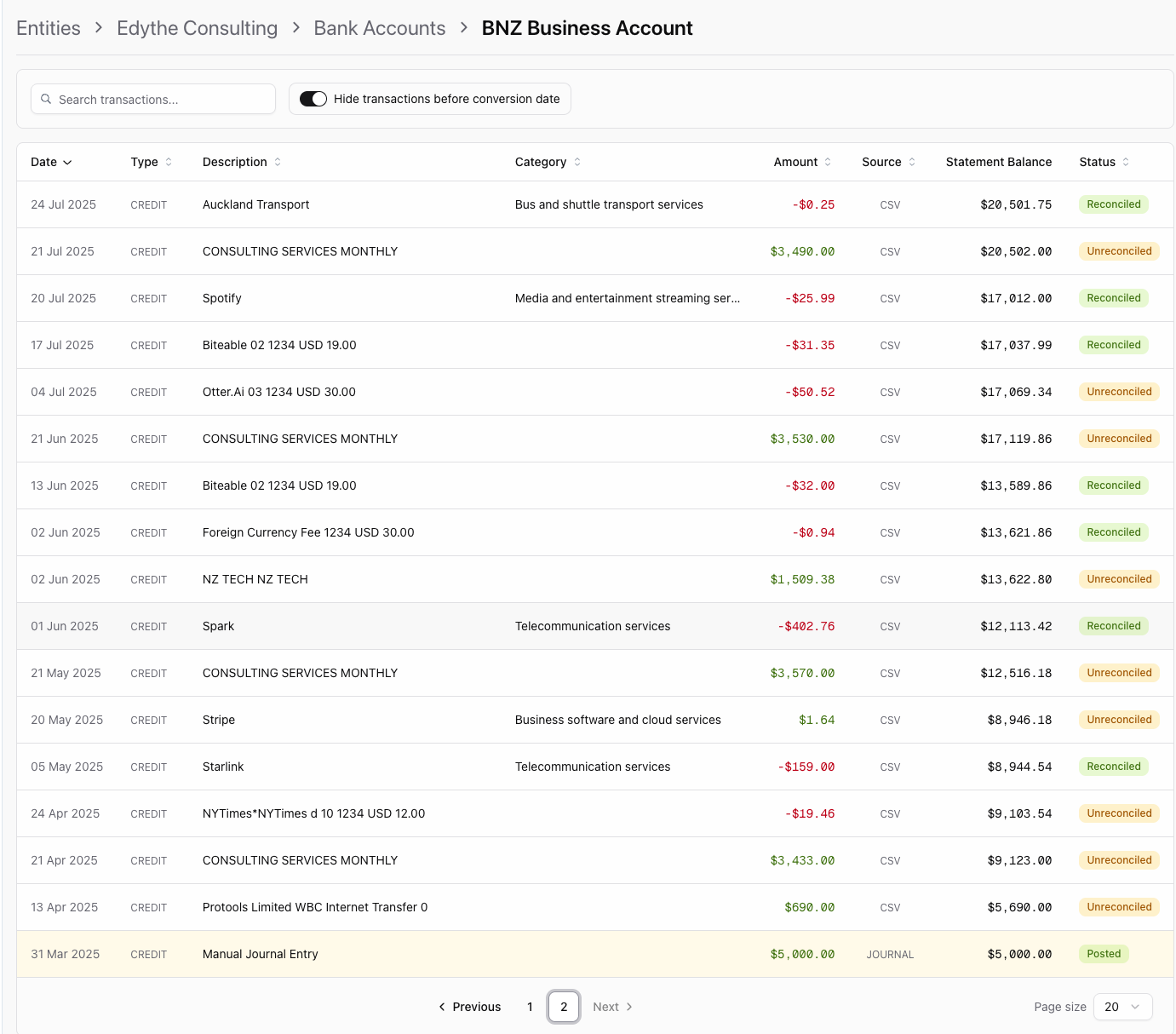Image resolution: width=1176 pixels, height=1034 pixels.
Task: Select the Manual Journal Entry row
Action: (260, 954)
